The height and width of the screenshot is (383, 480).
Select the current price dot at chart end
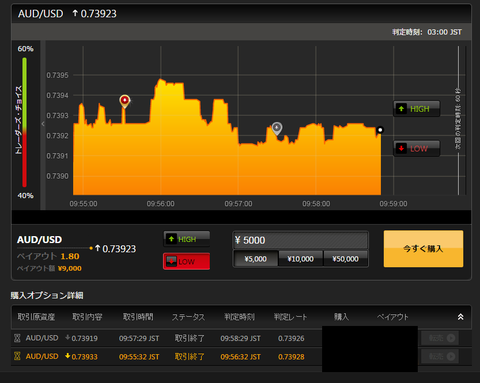pyautogui.click(x=380, y=130)
